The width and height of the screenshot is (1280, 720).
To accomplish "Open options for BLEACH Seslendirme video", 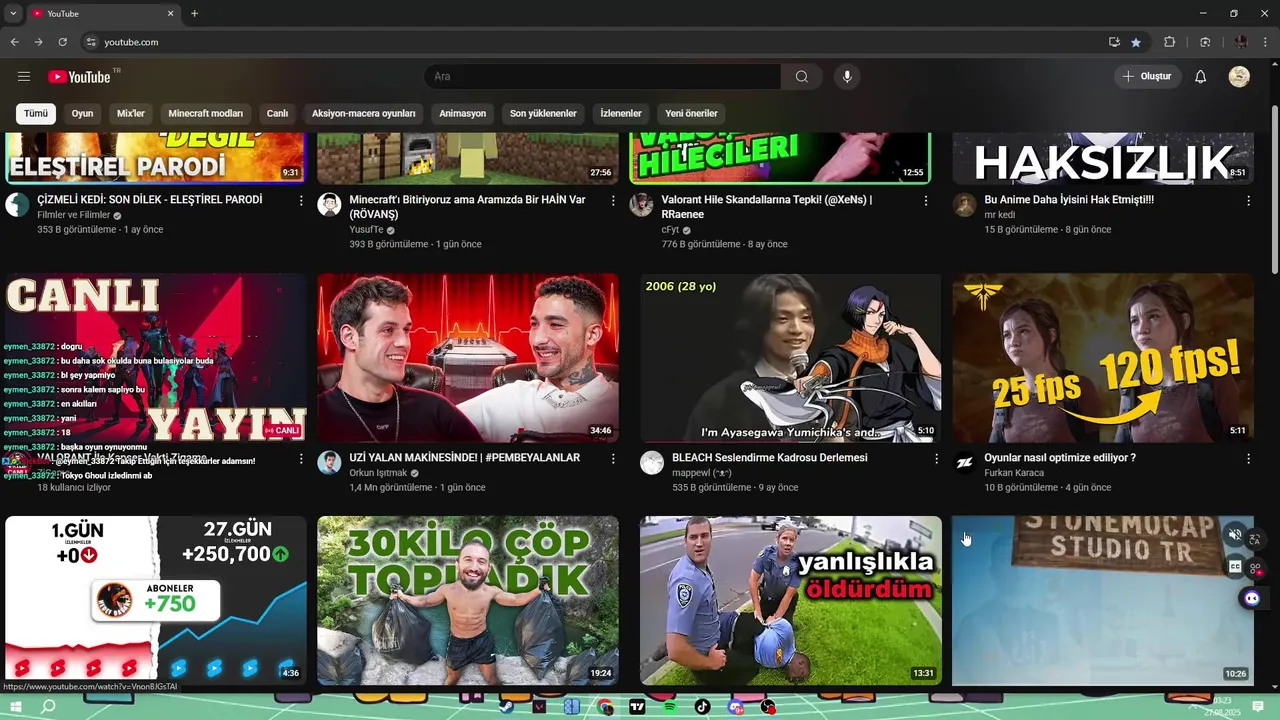I will [936, 459].
